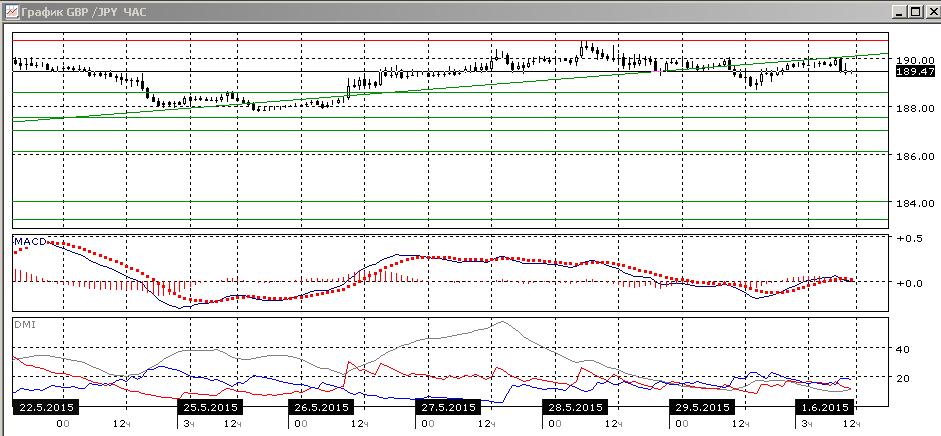Click the График GBP/JPY ЧАС title bar
Screen dimensions: 941x436
(83, 11)
